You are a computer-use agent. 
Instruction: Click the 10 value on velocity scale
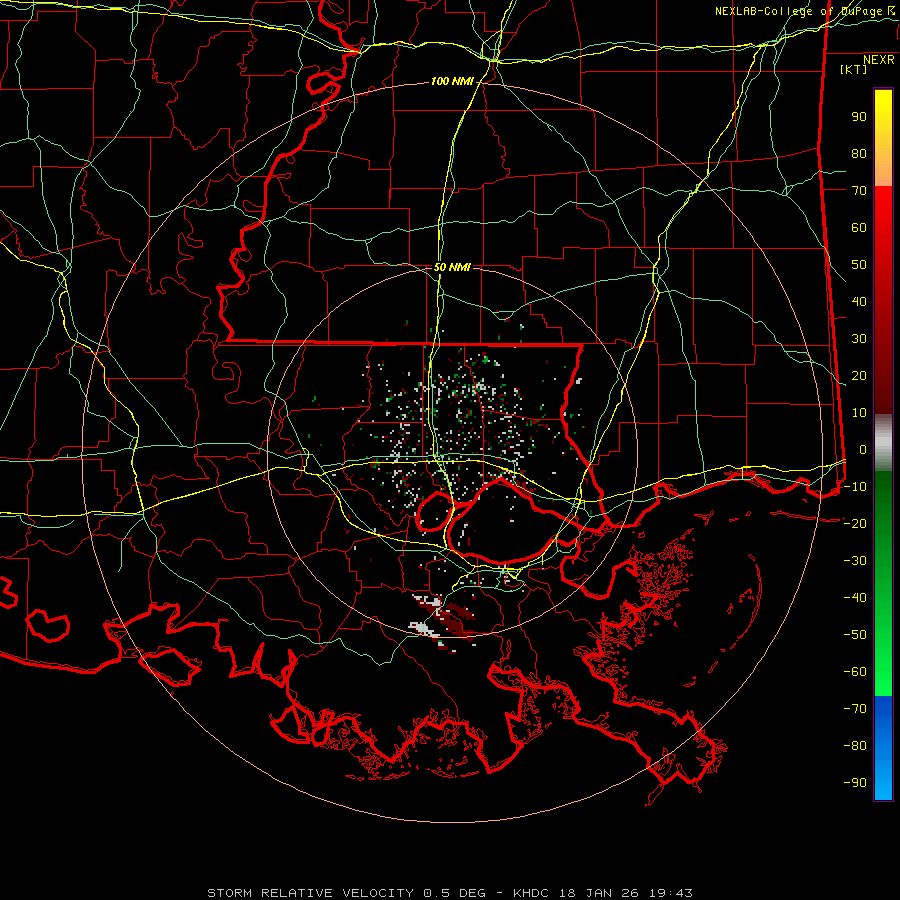[859, 413]
